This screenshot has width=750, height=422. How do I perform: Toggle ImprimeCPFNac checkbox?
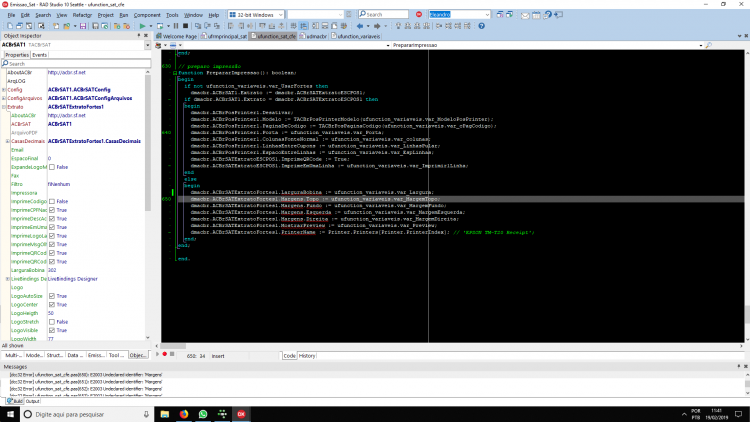click(x=52, y=210)
